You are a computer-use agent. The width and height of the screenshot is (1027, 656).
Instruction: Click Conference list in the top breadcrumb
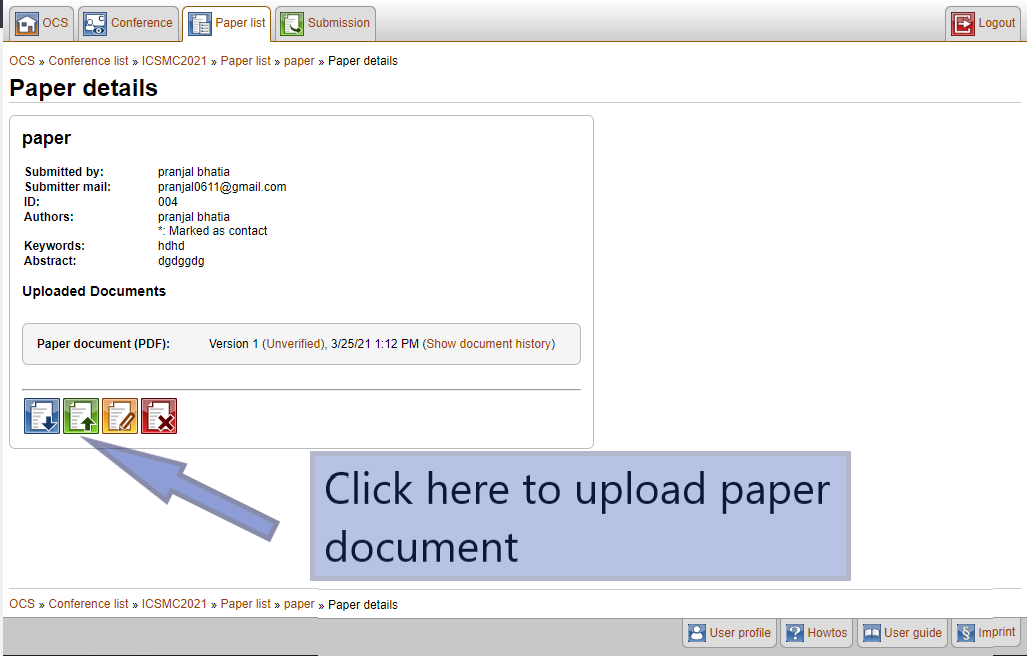tap(88, 61)
